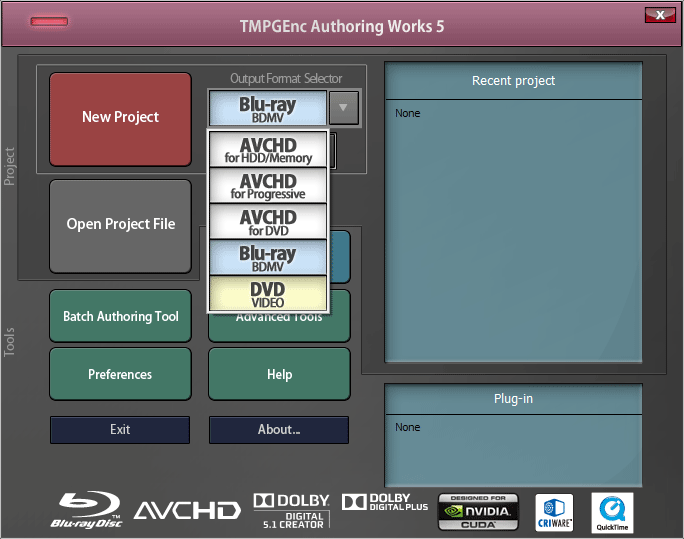Click the NVIDIA CUDA badge
This screenshot has height=539, width=684.
click(478, 512)
